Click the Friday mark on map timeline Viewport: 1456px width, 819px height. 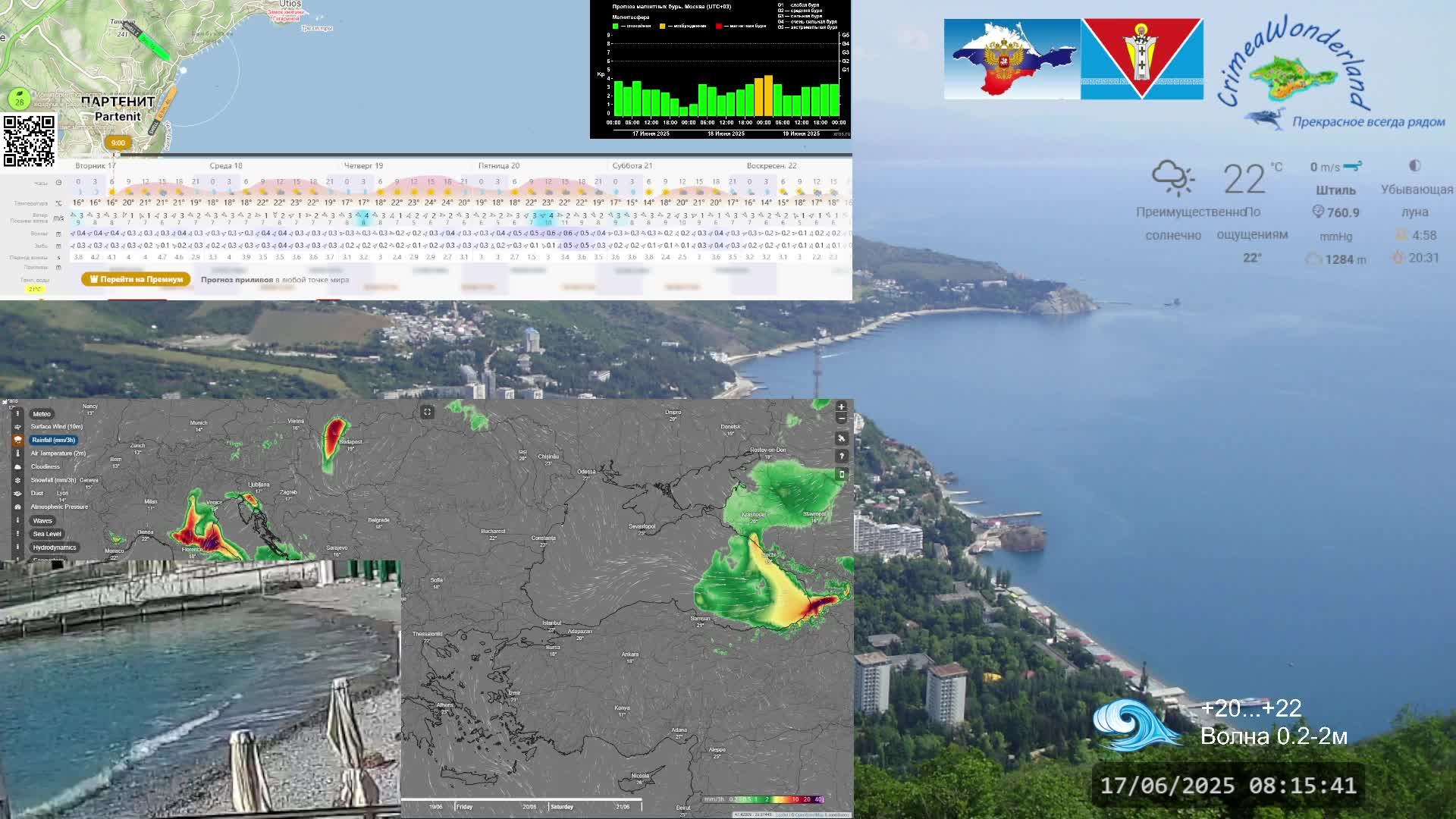[x=465, y=807]
